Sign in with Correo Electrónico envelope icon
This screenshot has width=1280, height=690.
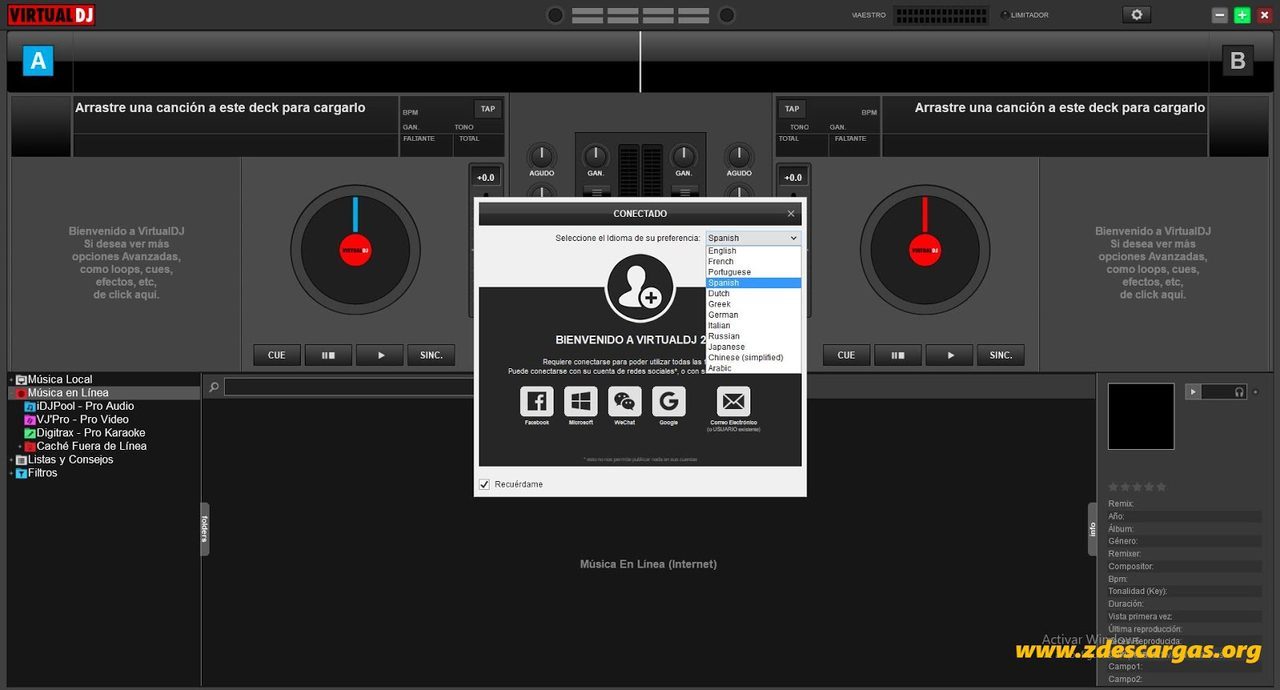click(x=734, y=402)
